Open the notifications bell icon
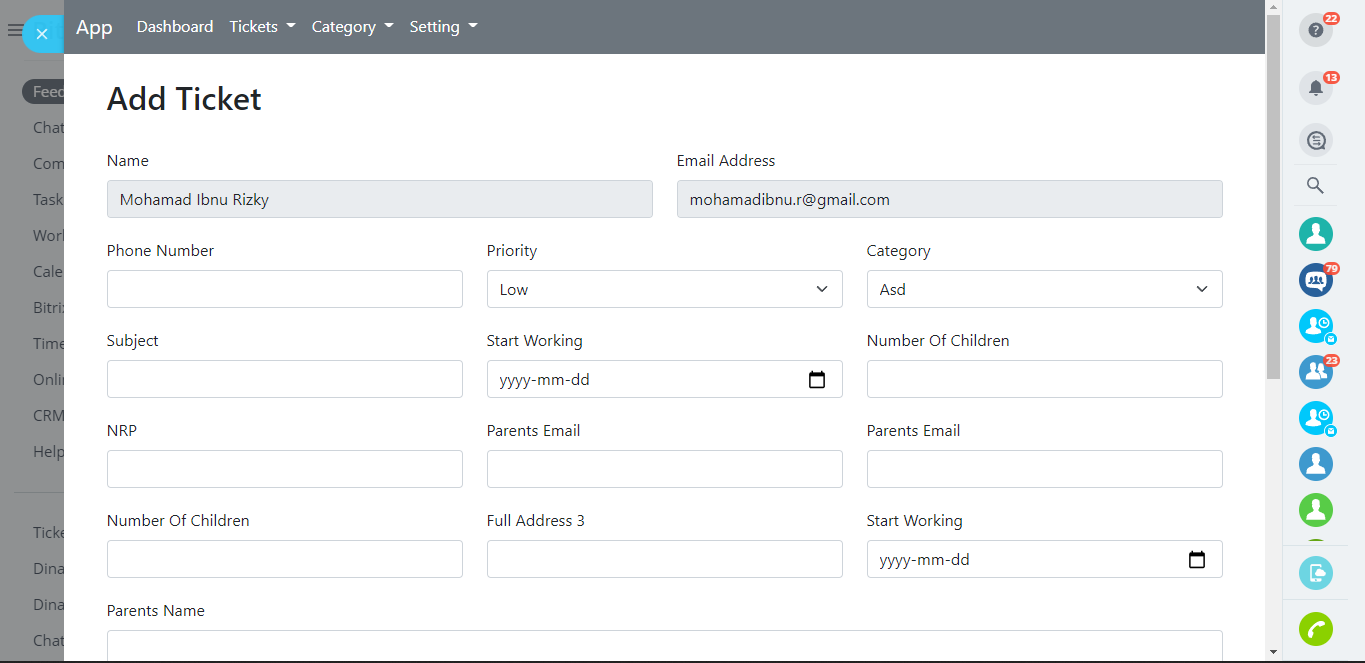The image size is (1365, 663). [x=1315, y=88]
